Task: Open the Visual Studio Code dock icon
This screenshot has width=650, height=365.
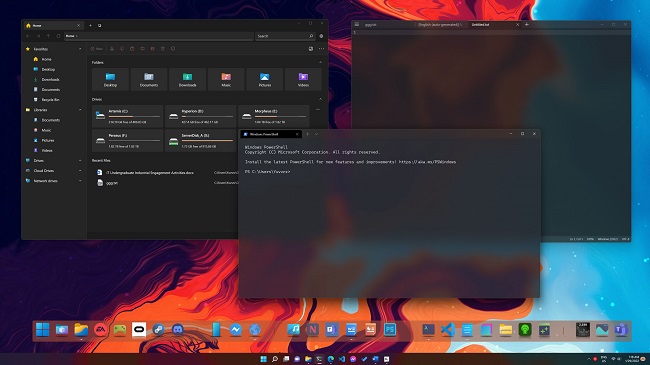Action: 447,330
